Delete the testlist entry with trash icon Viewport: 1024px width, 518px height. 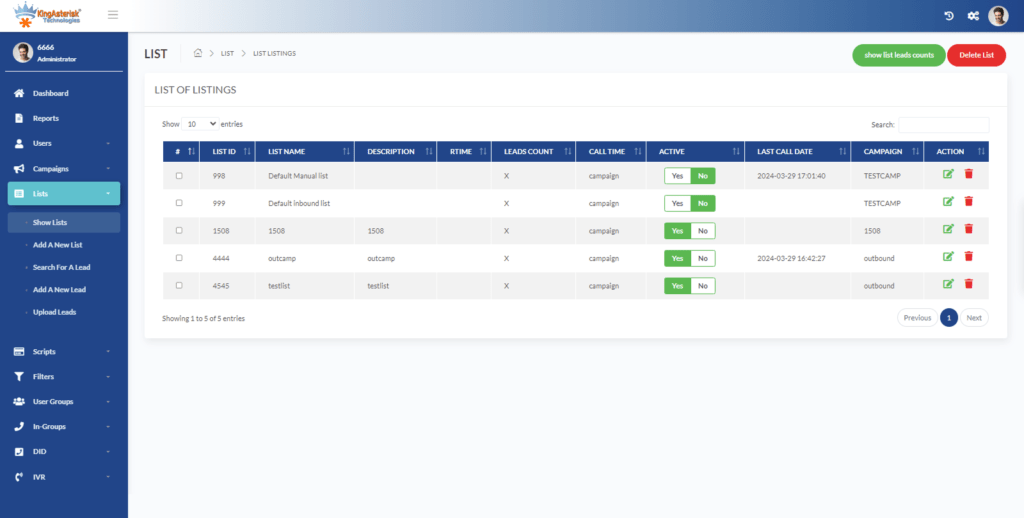(968, 284)
